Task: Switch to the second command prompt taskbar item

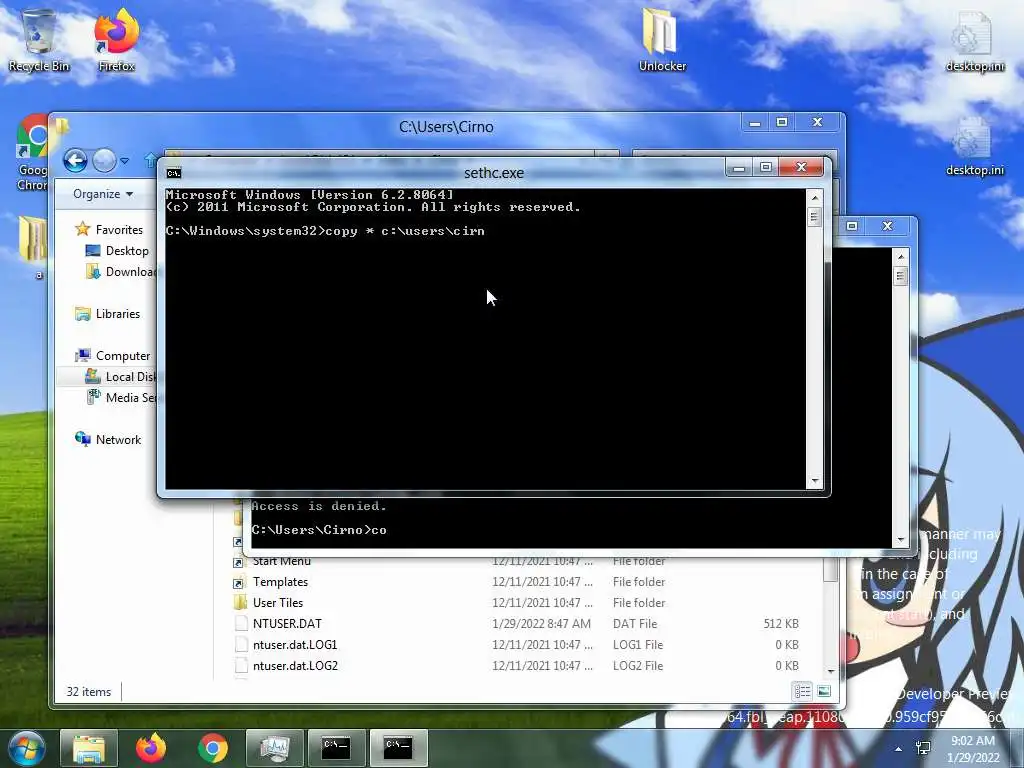Action: coord(398,748)
